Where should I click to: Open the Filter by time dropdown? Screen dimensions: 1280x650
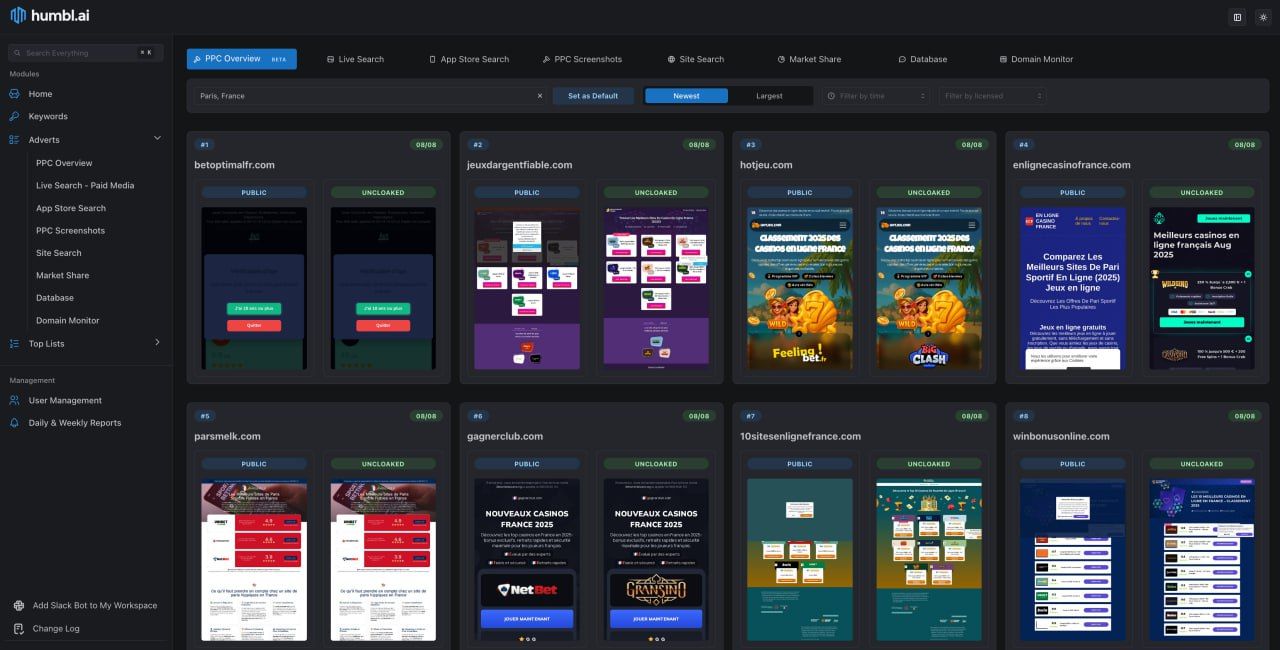(876, 96)
